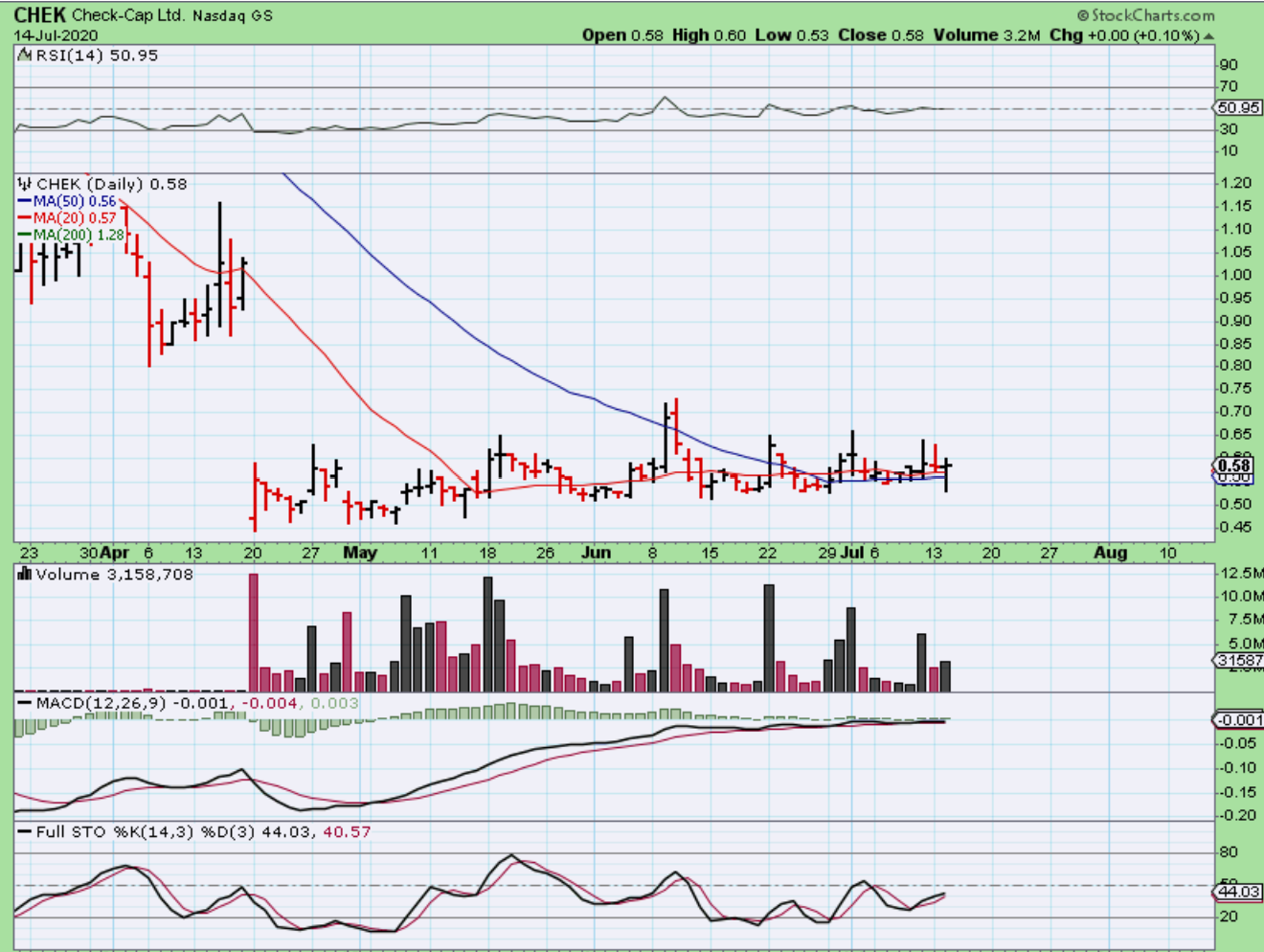This screenshot has width=1264, height=952.
Task: Click the tallest volume bar on April 20
Action: [x=254, y=632]
